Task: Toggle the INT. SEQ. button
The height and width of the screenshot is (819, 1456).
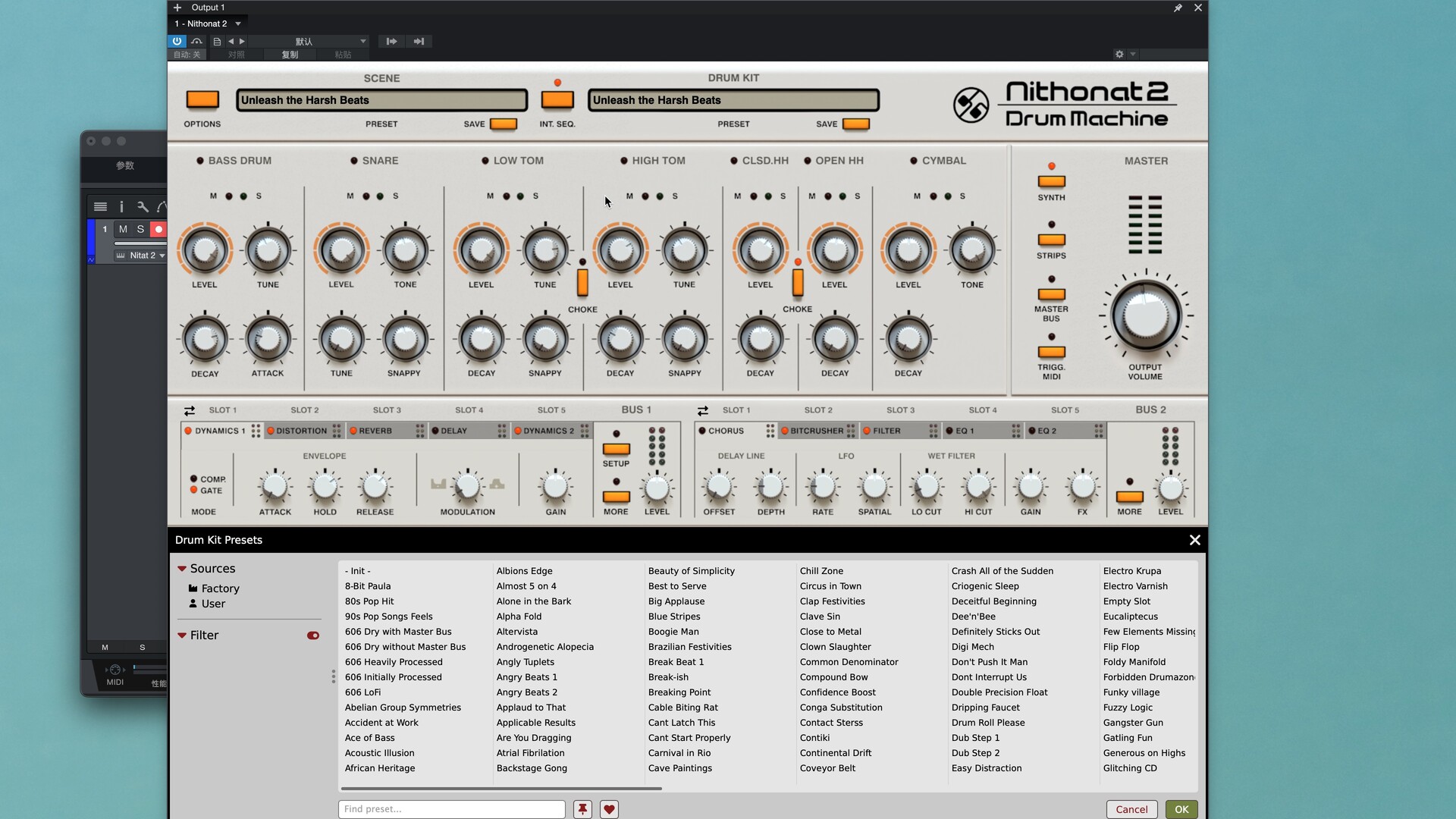Action: point(557,99)
